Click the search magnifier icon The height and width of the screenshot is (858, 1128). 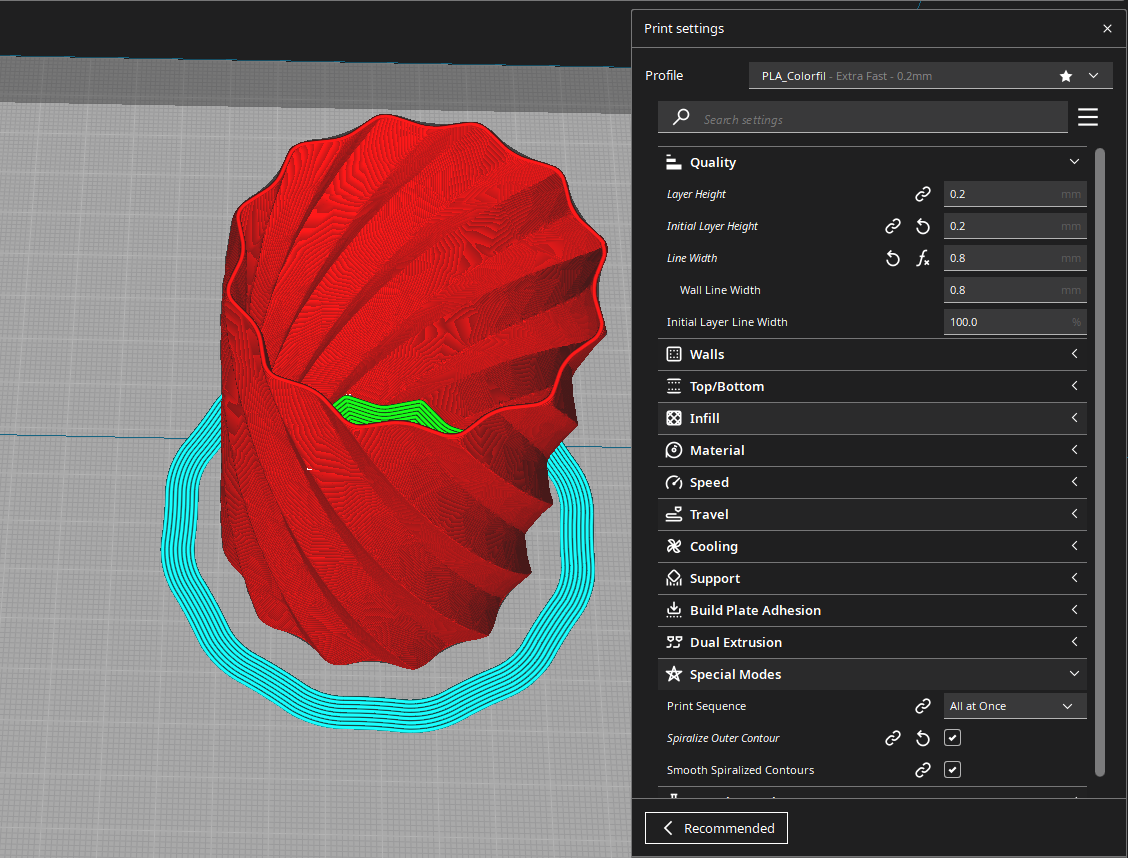681,117
